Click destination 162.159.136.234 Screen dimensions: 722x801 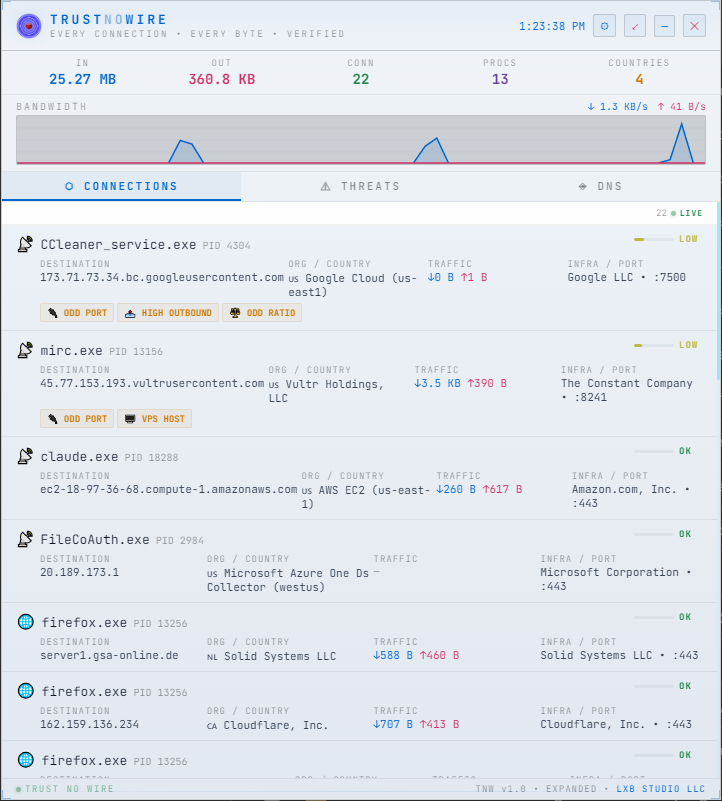tap(89, 724)
